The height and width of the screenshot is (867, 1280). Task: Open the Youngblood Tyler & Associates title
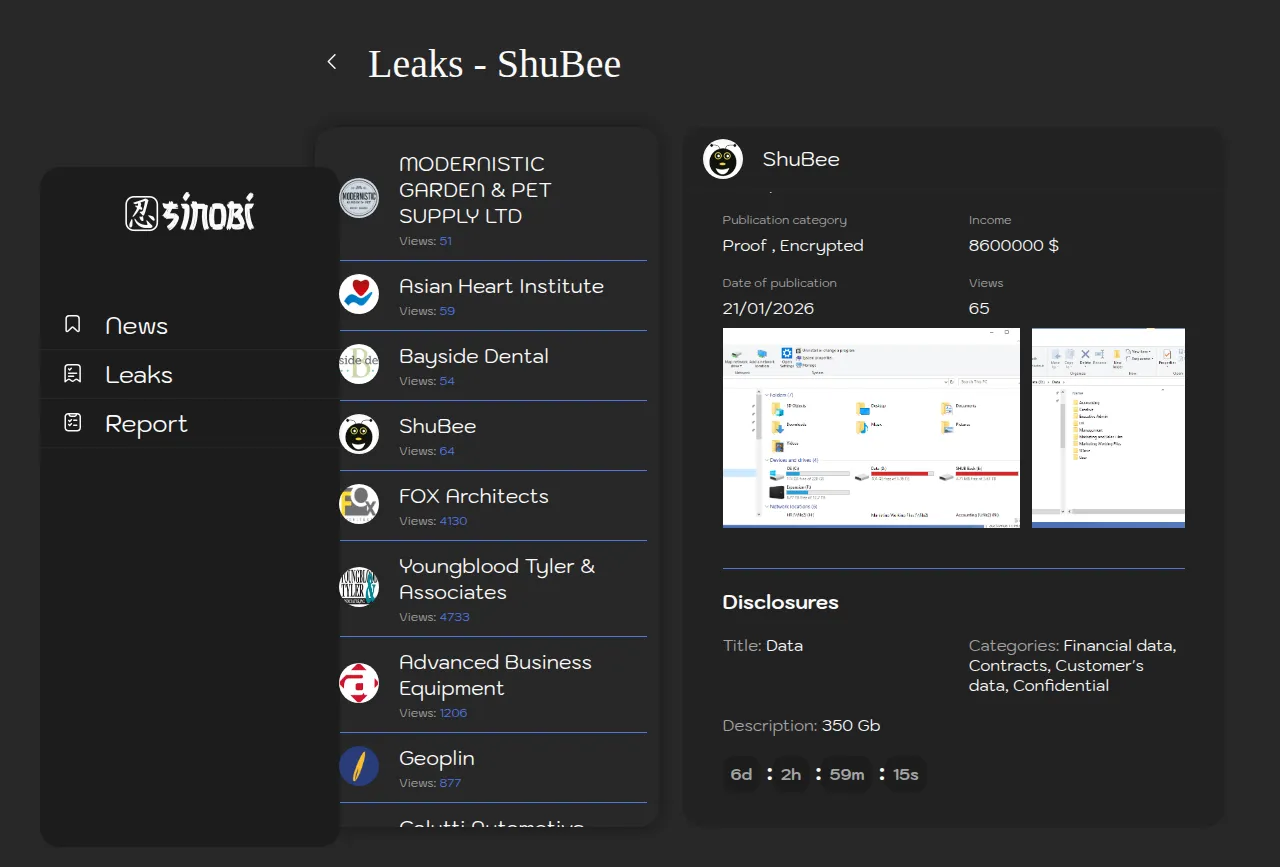(x=496, y=579)
